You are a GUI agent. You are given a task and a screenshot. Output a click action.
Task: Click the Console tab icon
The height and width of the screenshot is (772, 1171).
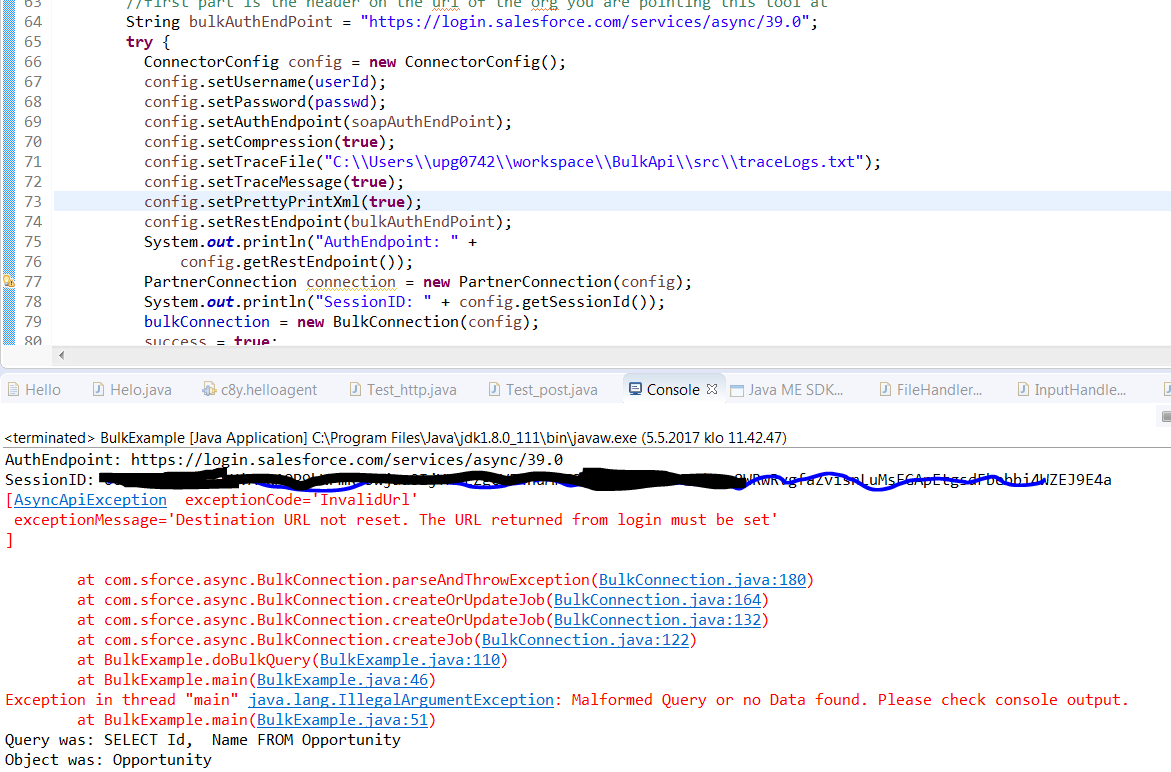[x=636, y=389]
